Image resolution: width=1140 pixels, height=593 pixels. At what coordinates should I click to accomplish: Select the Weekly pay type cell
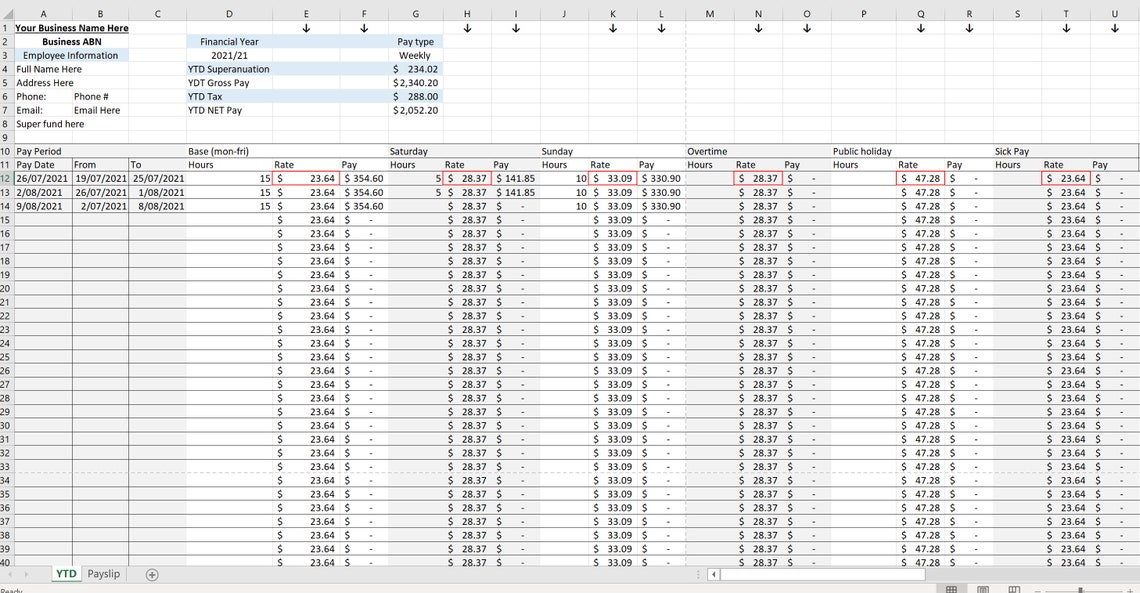coord(415,55)
